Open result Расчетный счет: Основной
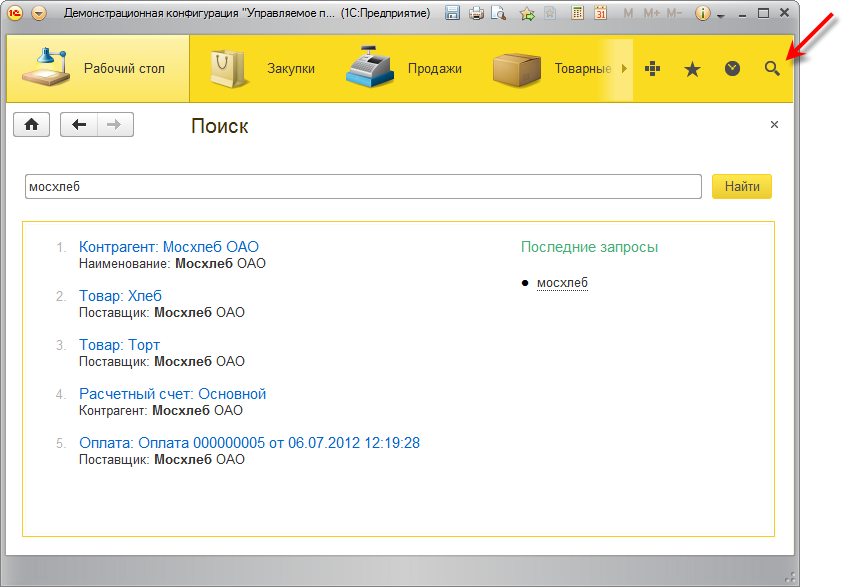Screen dimensions: 847x587 (x=172, y=394)
